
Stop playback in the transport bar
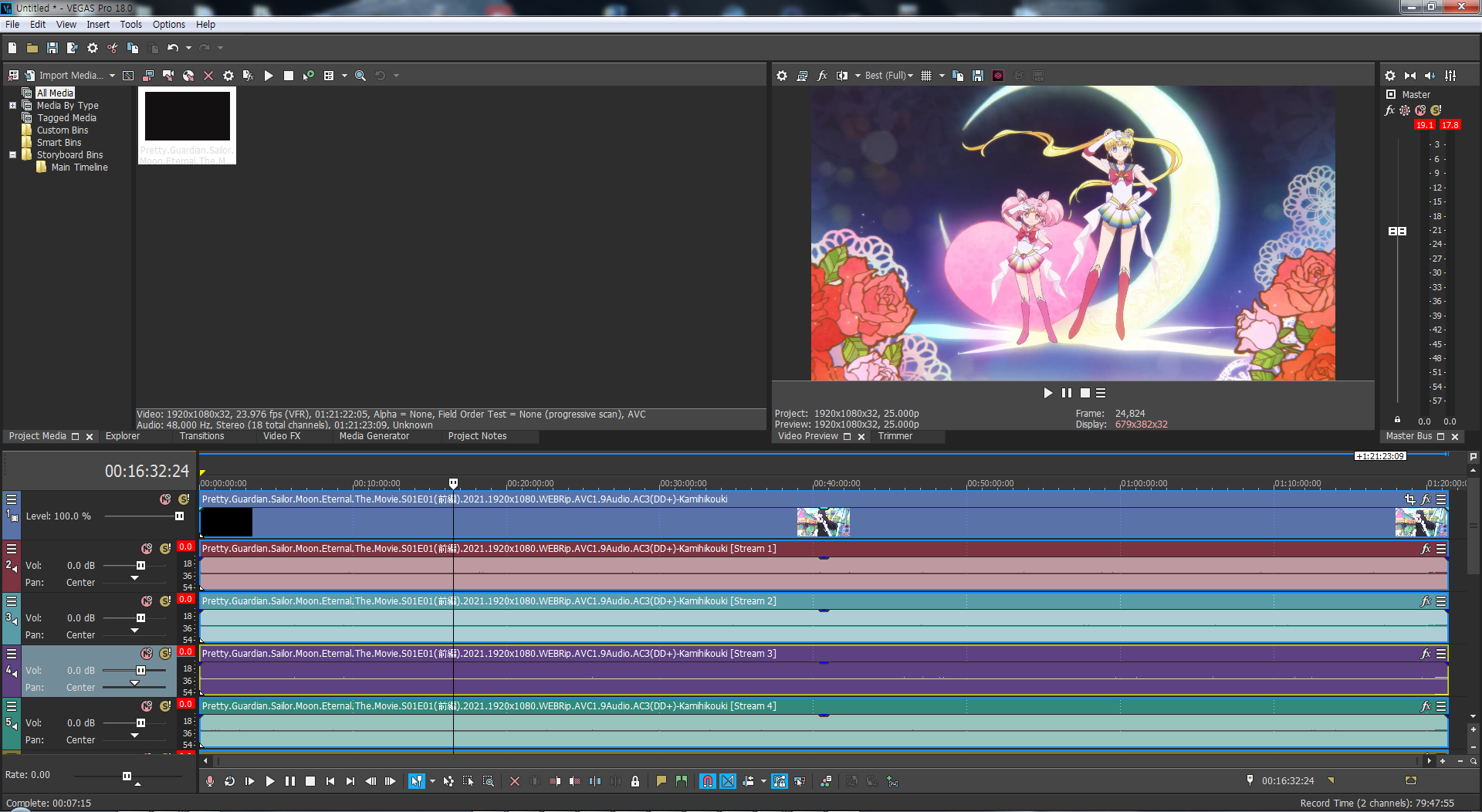pos(310,781)
